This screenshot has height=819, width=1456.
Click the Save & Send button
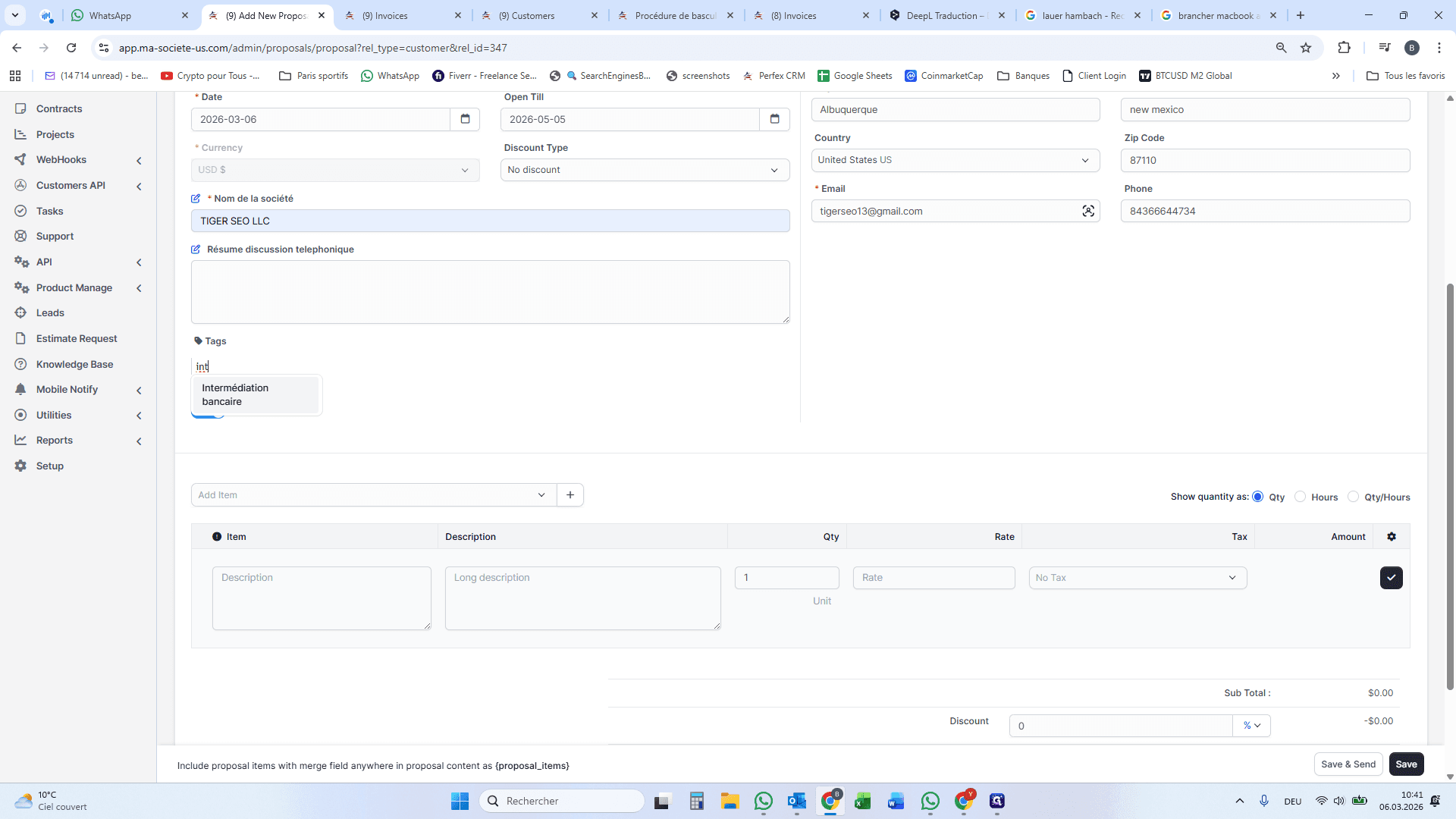click(x=1348, y=764)
